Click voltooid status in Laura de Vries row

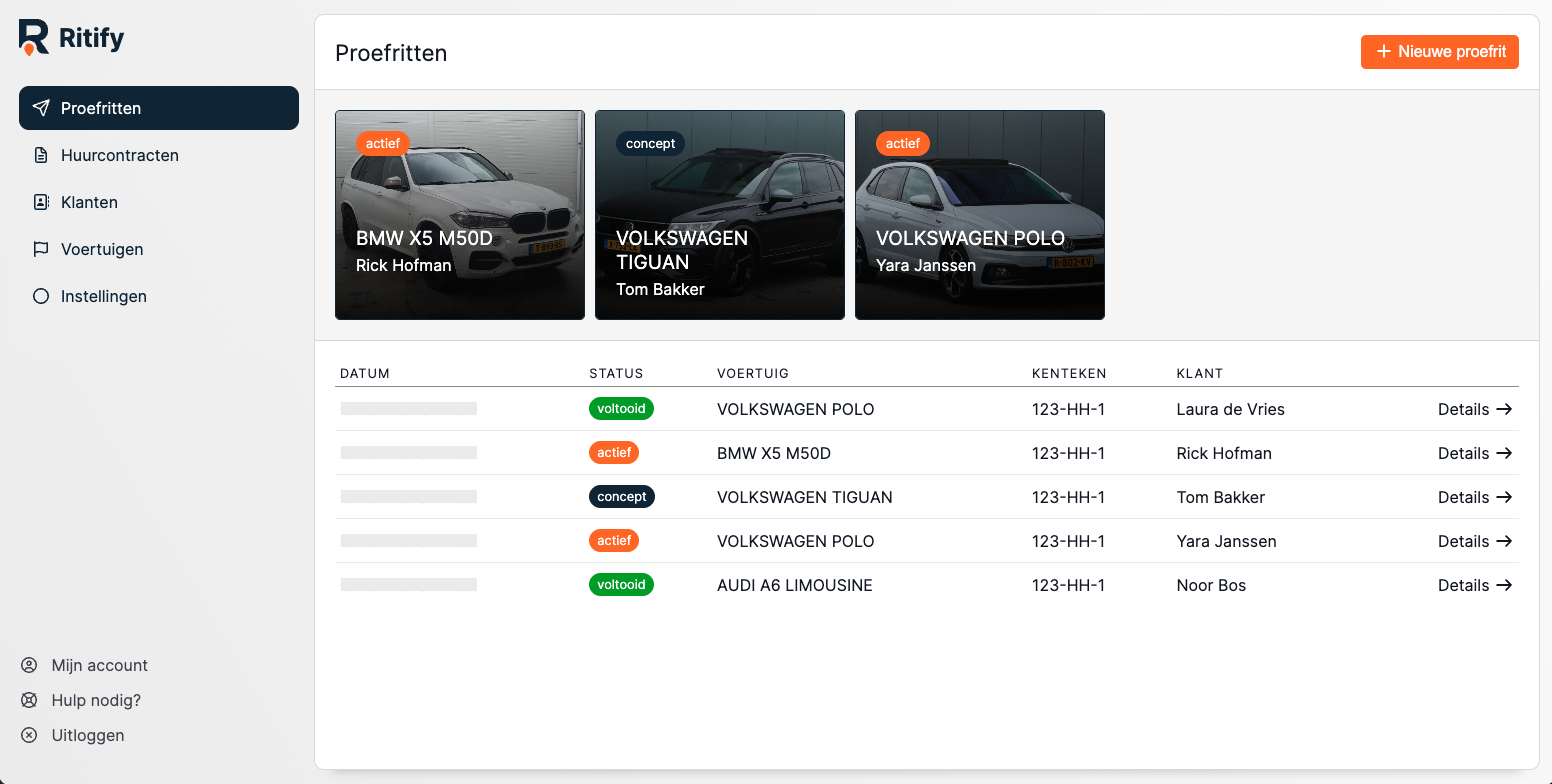(x=621, y=408)
